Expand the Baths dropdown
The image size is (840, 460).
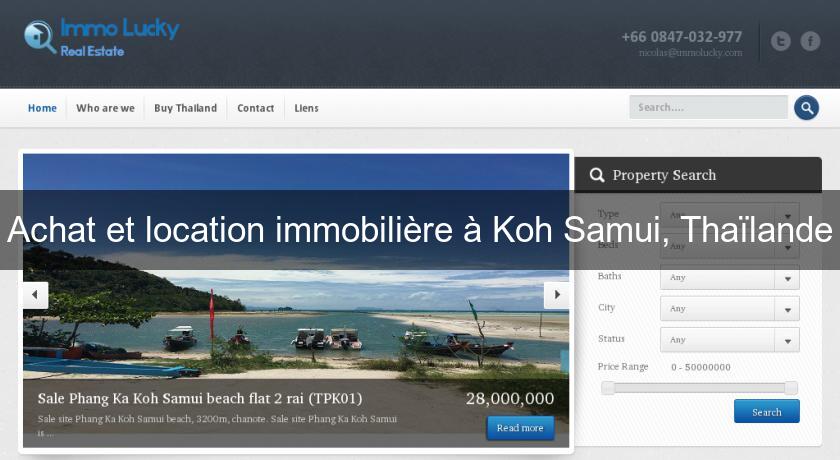tap(730, 277)
